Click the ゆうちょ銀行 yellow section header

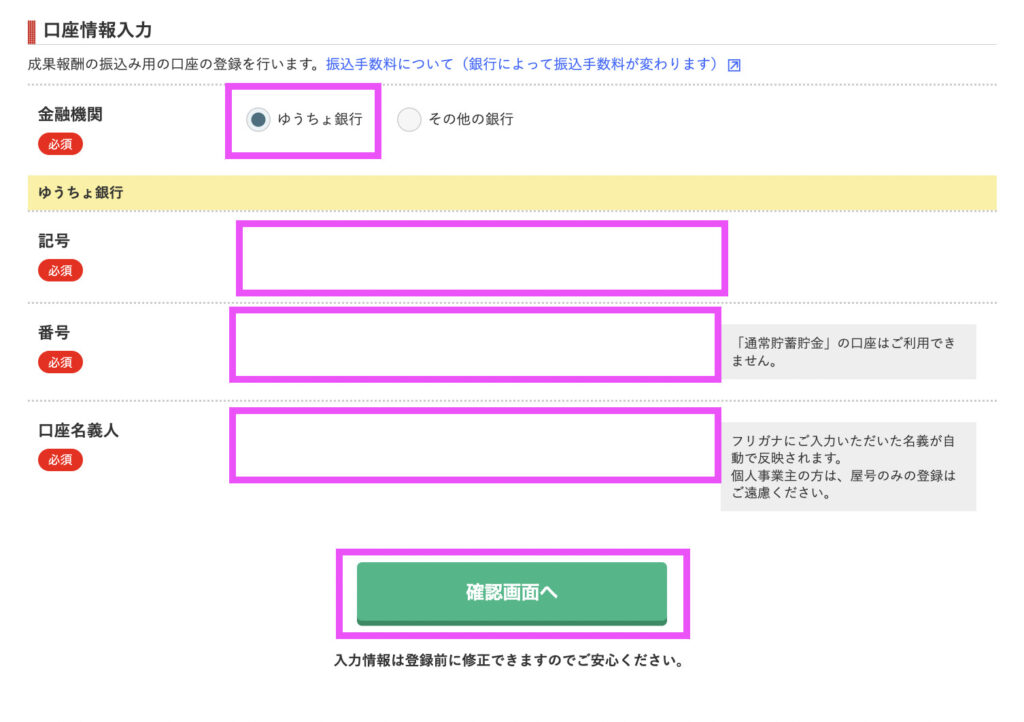coord(512,193)
